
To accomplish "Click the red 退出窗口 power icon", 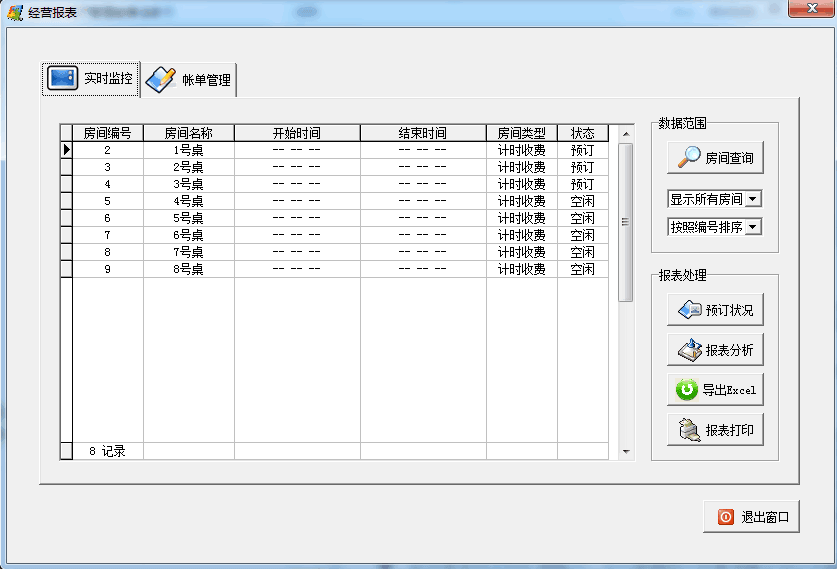I will pyautogui.click(x=726, y=517).
